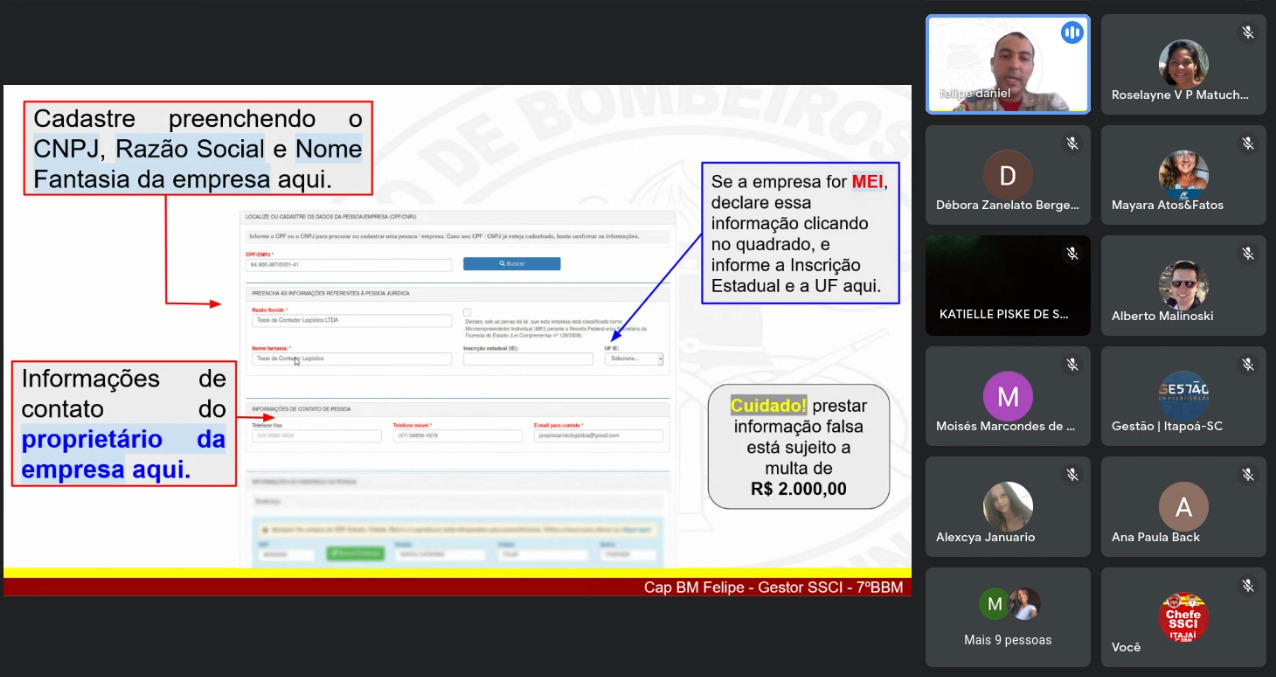The height and width of the screenshot is (677, 1276).
Task: Click the Razão Social input field
Action: pos(352,321)
